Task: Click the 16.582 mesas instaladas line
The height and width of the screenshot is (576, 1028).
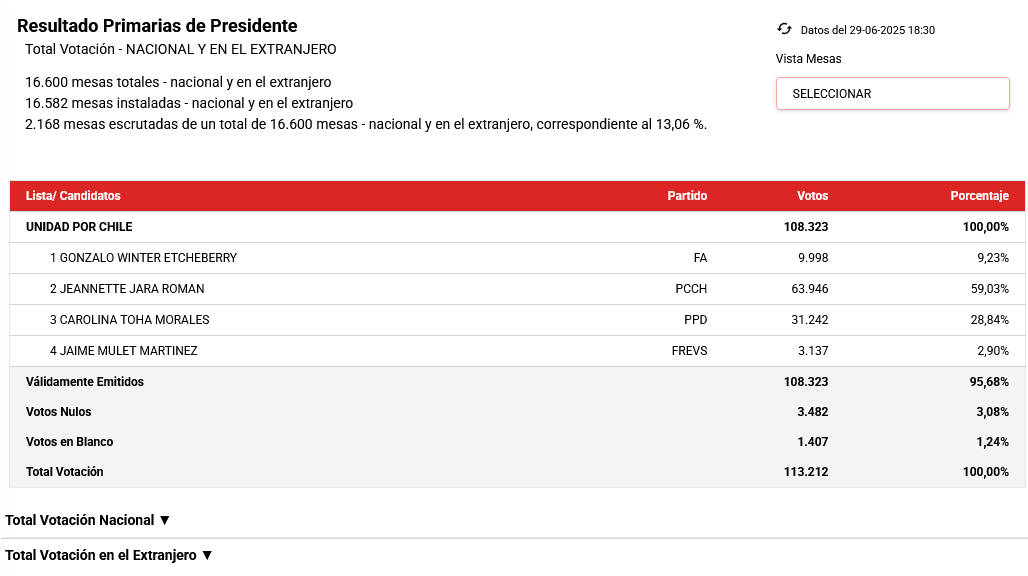Action: click(189, 104)
